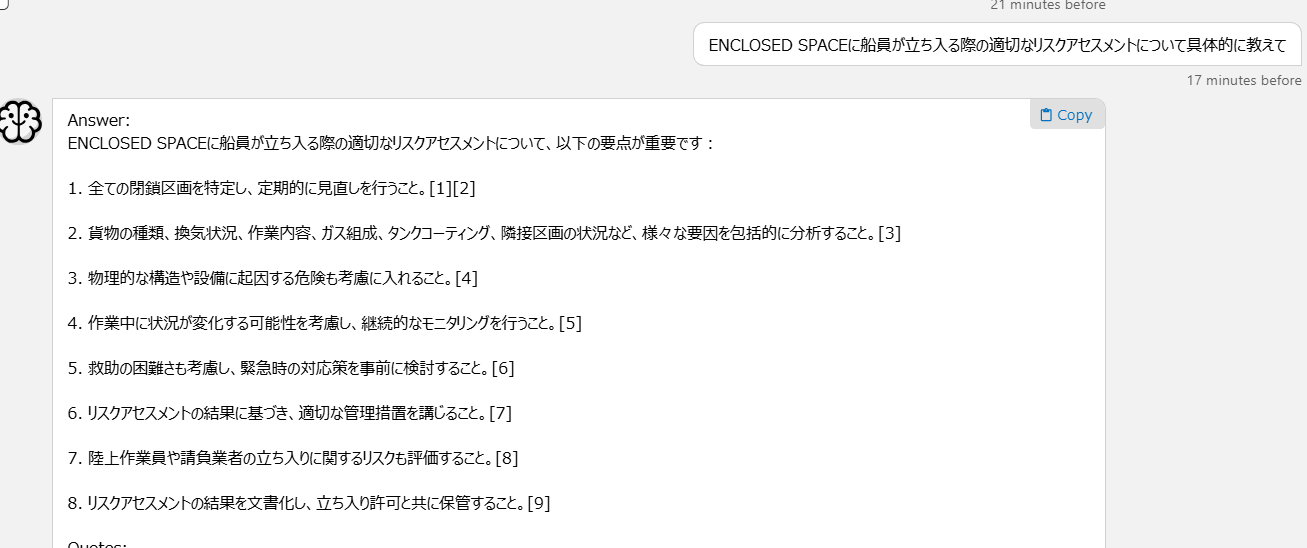Click the clipboard icon on the Copy button
This screenshot has height=548, width=1307.
tap(1046, 115)
